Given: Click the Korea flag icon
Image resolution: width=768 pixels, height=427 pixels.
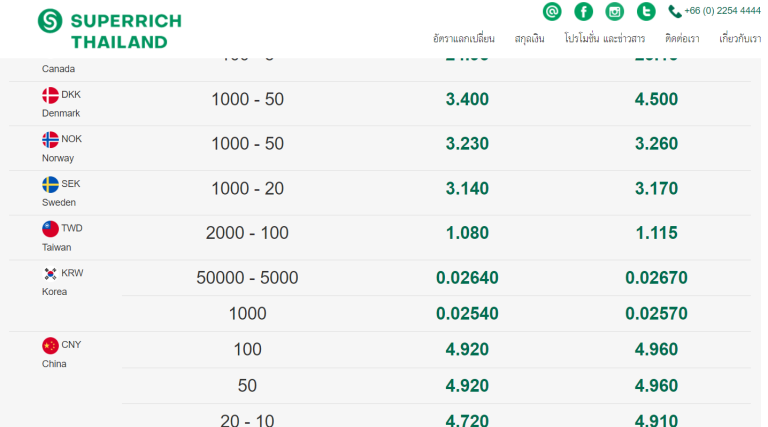Looking at the screenshot, I should pyautogui.click(x=50, y=273).
